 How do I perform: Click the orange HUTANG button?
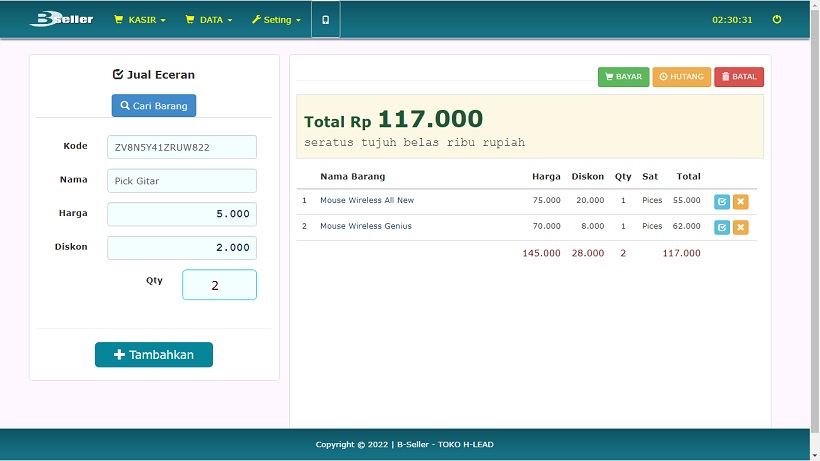[681, 77]
